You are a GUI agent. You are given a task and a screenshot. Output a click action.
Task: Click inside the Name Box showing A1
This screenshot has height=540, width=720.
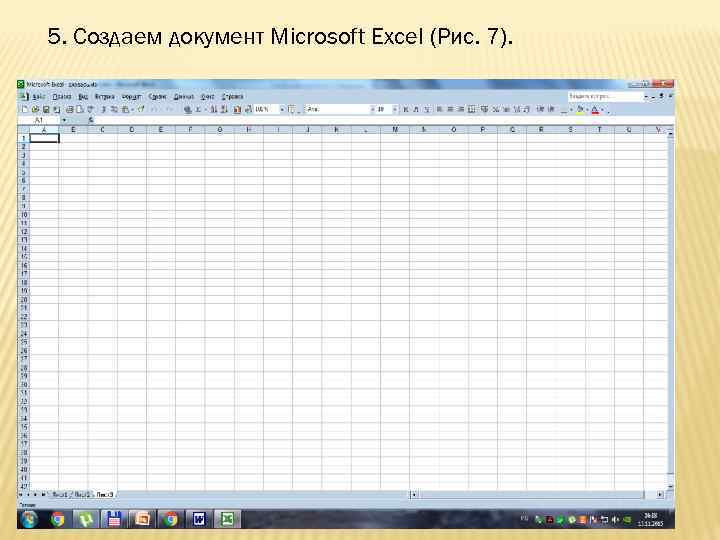point(39,120)
